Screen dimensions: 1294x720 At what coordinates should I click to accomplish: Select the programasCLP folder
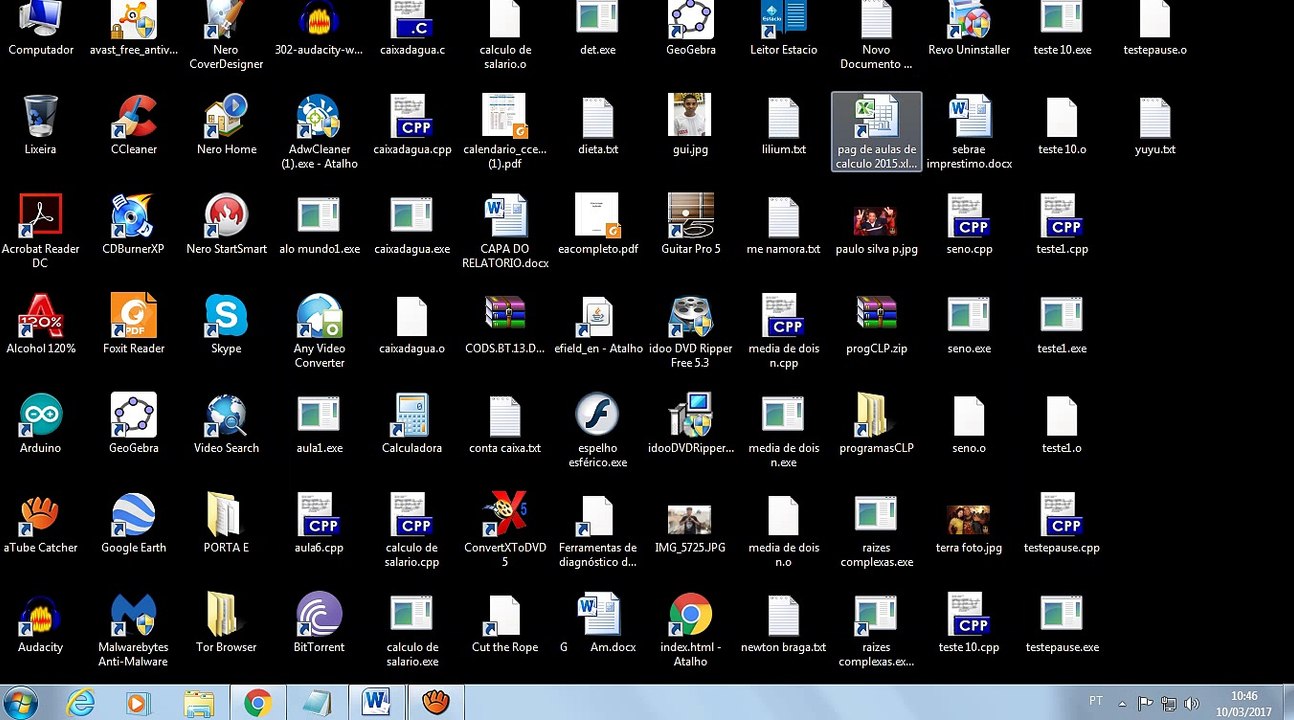876,424
